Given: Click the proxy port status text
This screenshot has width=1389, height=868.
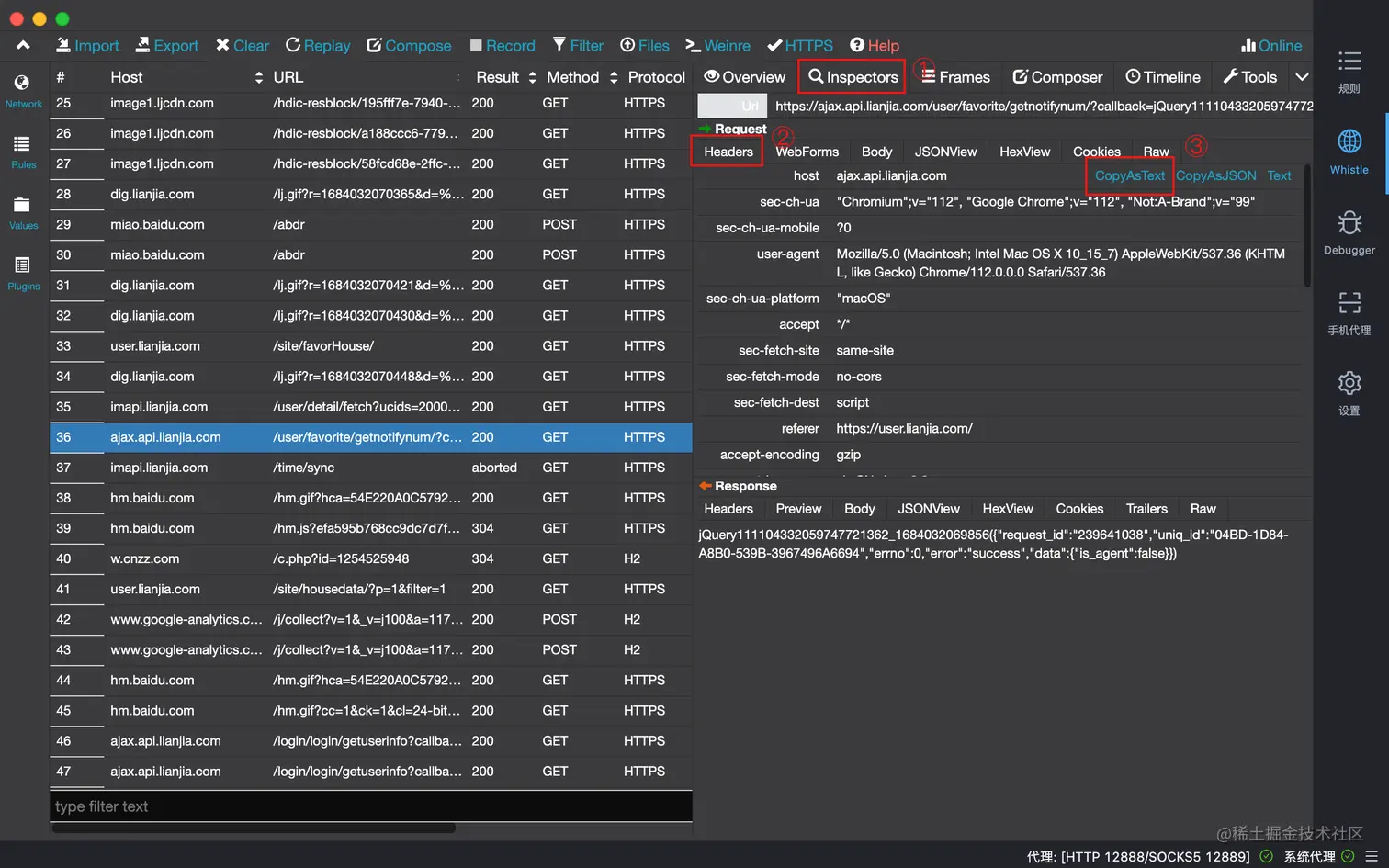Looking at the screenshot, I should coord(1138,856).
